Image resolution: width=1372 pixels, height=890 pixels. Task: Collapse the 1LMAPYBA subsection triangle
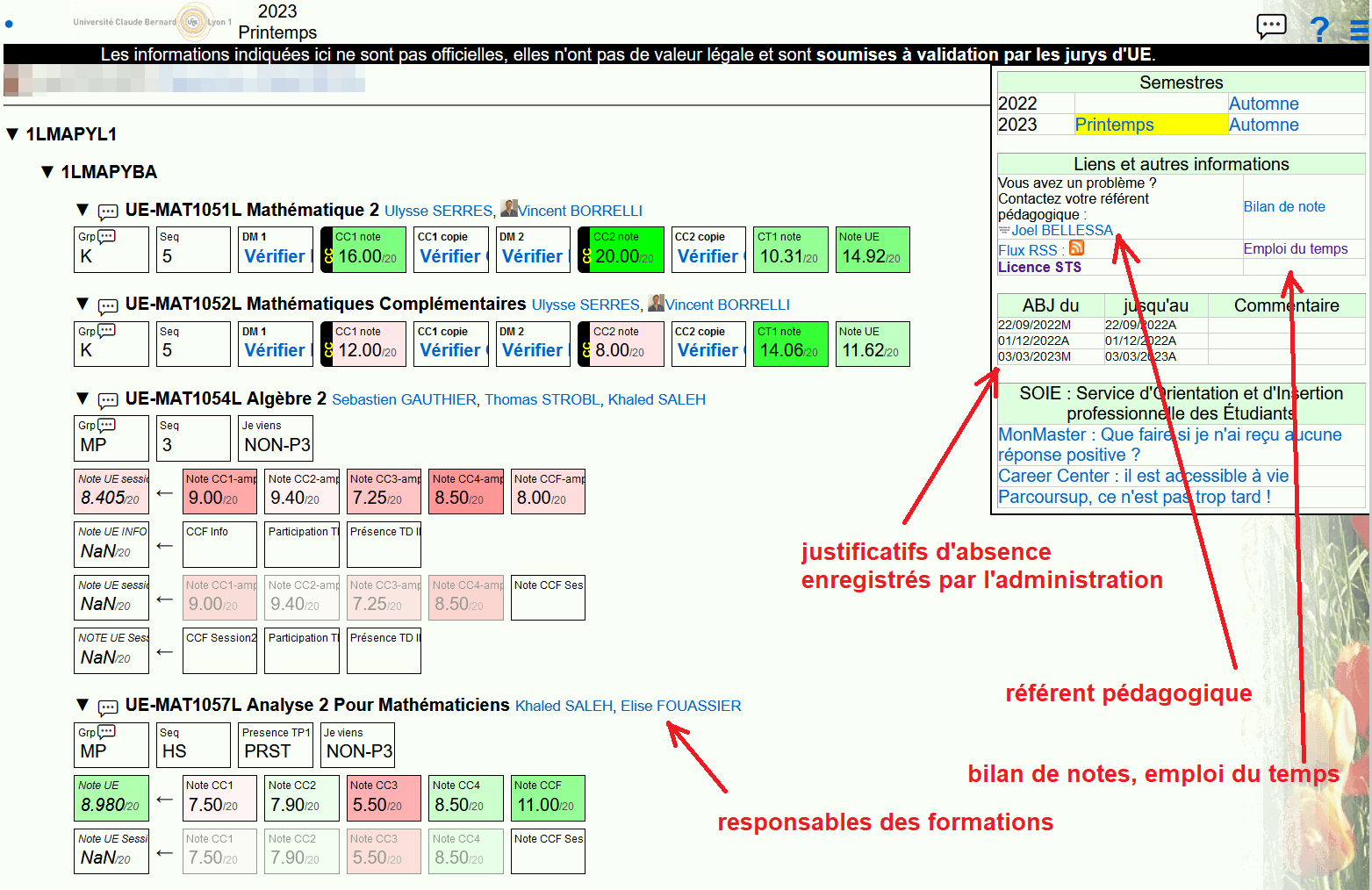coord(47,172)
